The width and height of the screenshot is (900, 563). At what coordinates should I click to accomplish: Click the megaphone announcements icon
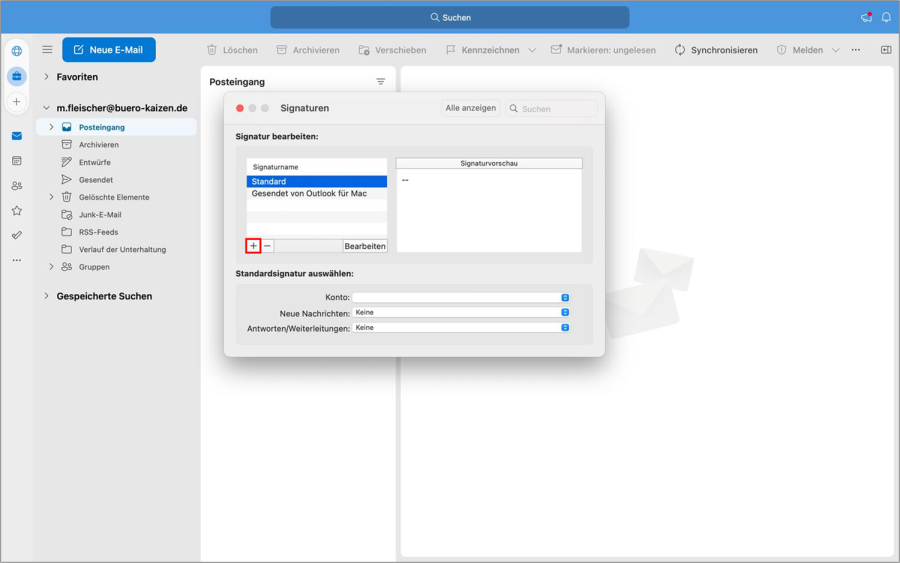[x=867, y=17]
